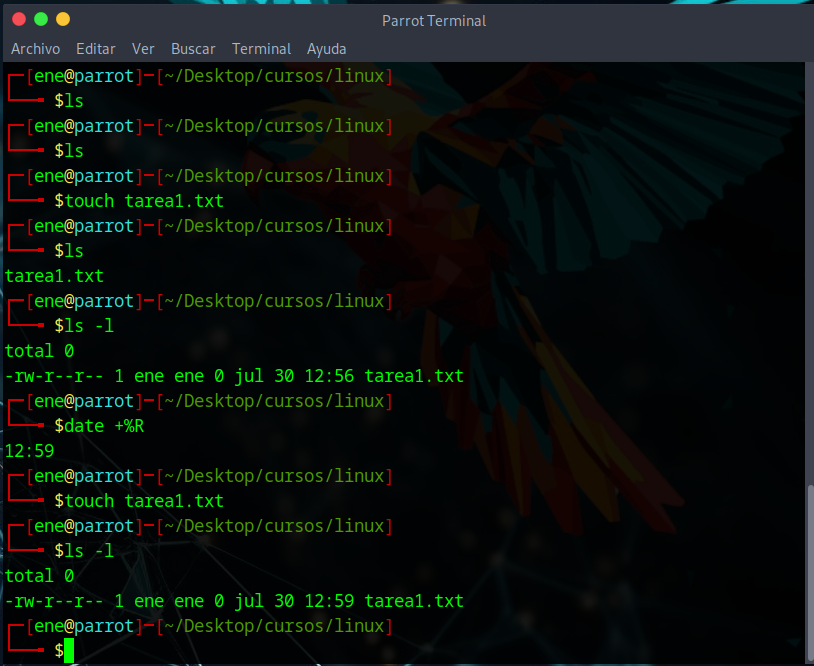Screen dimensions: 814x666
Task: Open the Buscar menu
Action: pos(193,48)
